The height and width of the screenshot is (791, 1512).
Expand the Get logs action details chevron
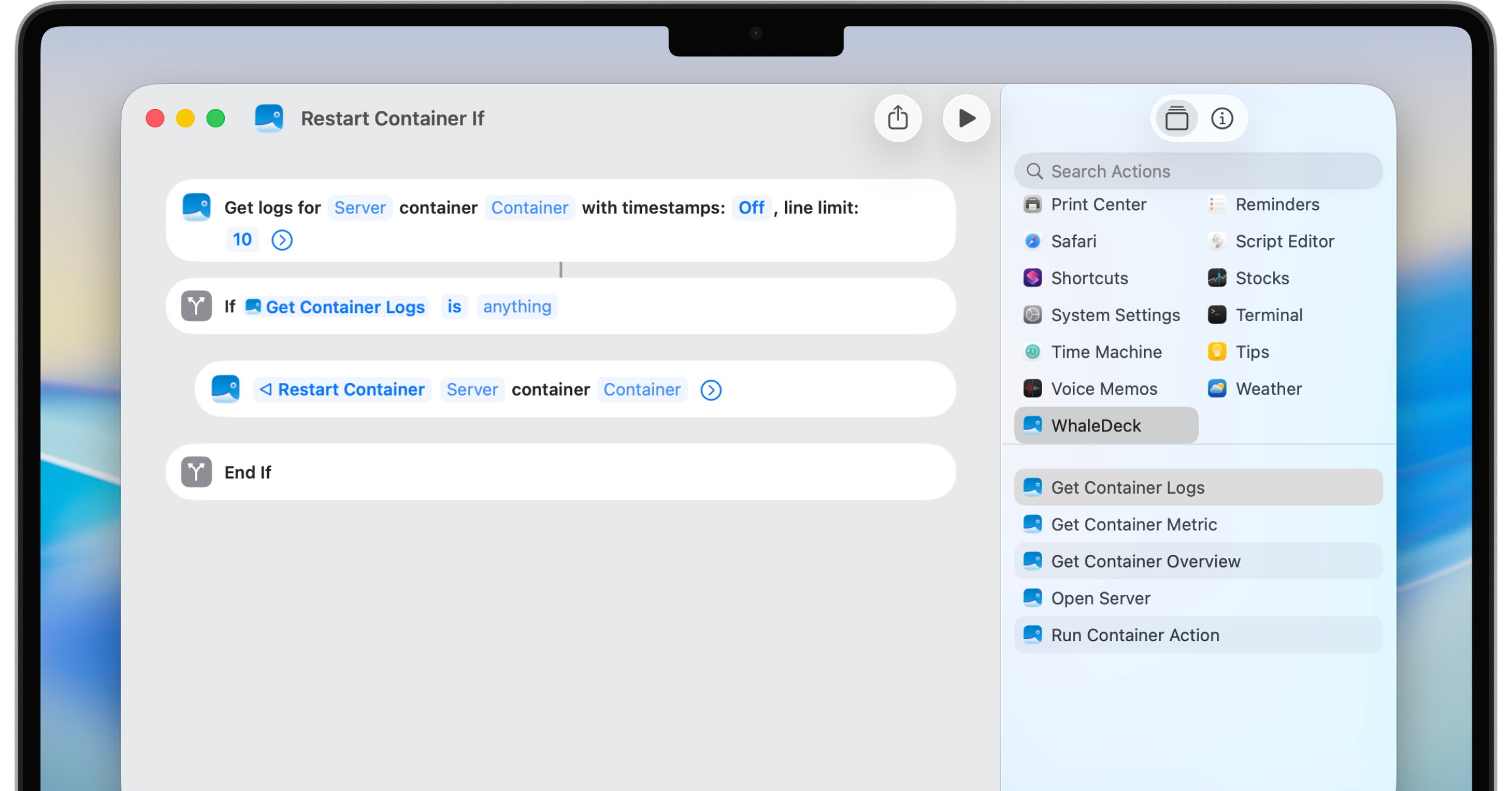[282, 239]
